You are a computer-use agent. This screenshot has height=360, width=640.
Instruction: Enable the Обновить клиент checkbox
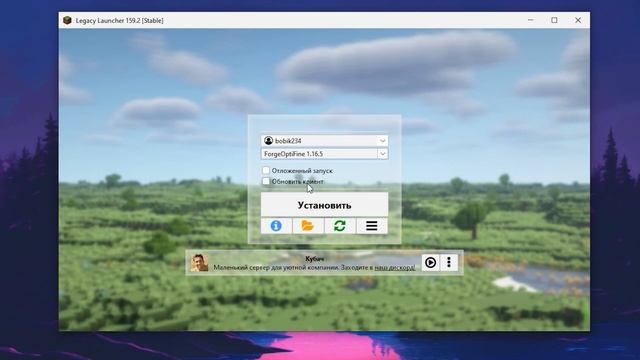point(266,181)
